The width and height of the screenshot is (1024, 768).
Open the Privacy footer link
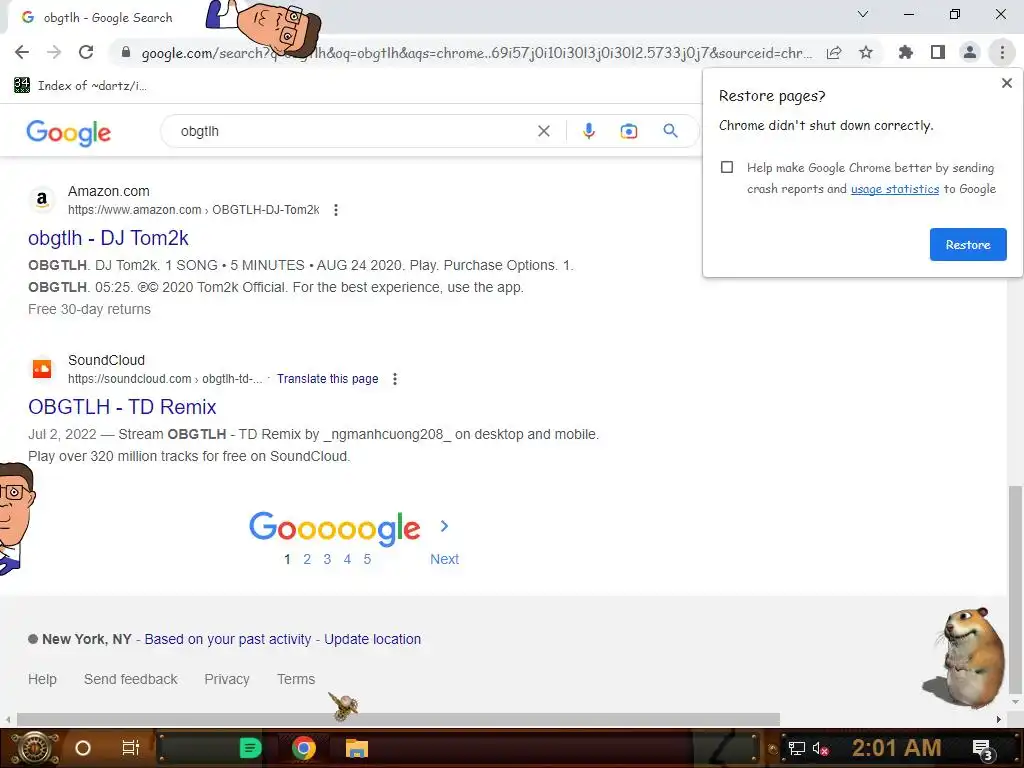point(227,679)
